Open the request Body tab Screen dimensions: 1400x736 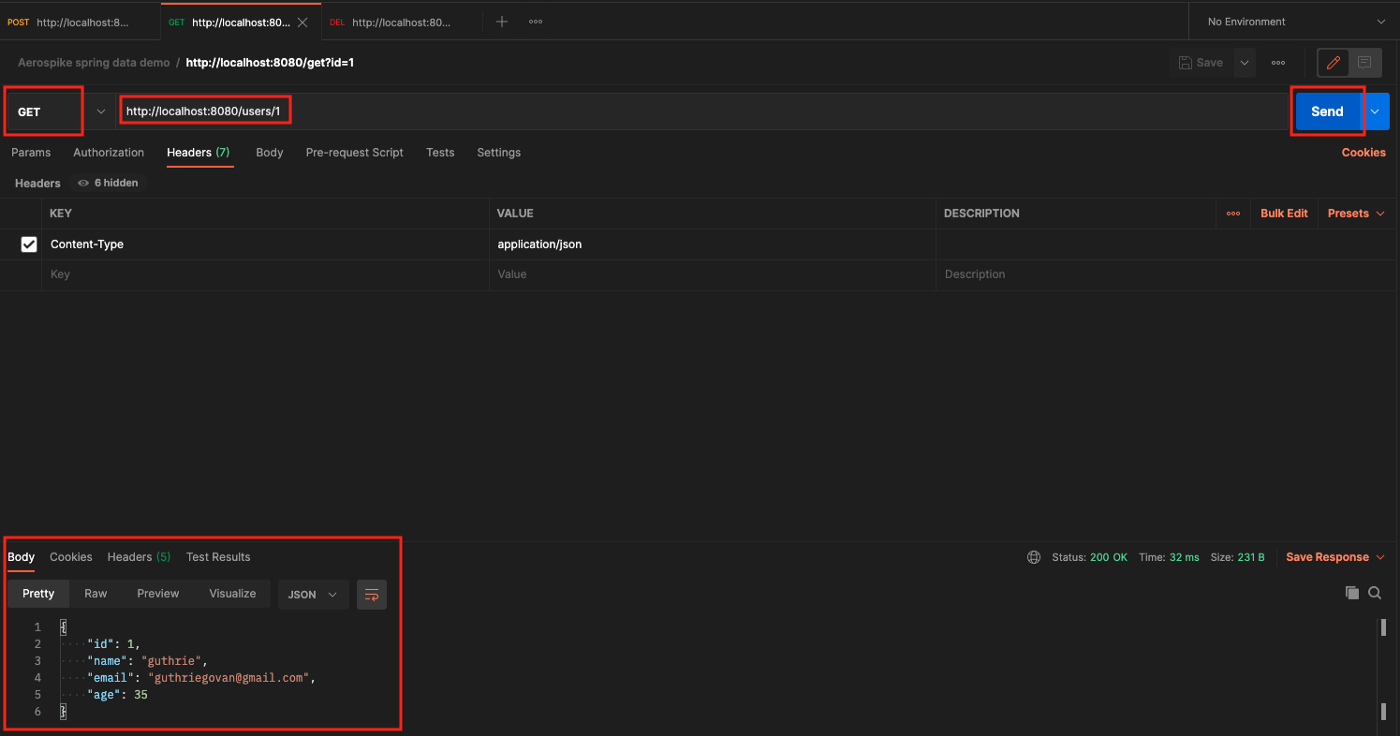[269, 153]
